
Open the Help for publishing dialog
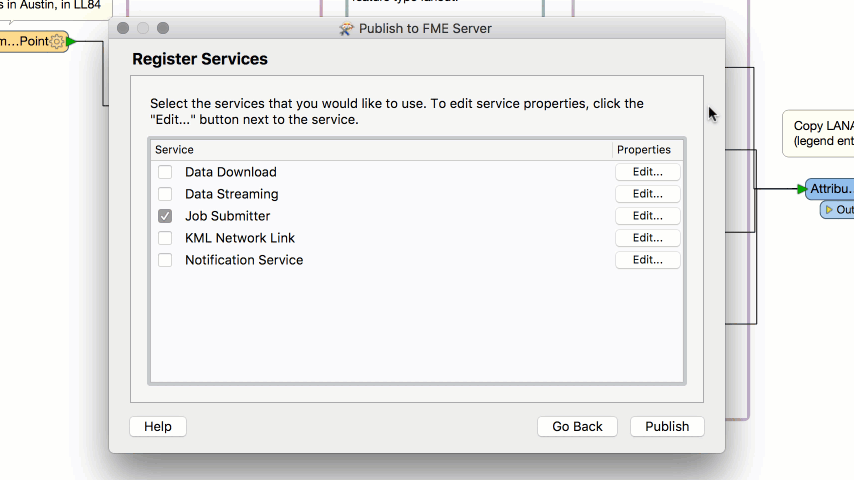point(158,427)
